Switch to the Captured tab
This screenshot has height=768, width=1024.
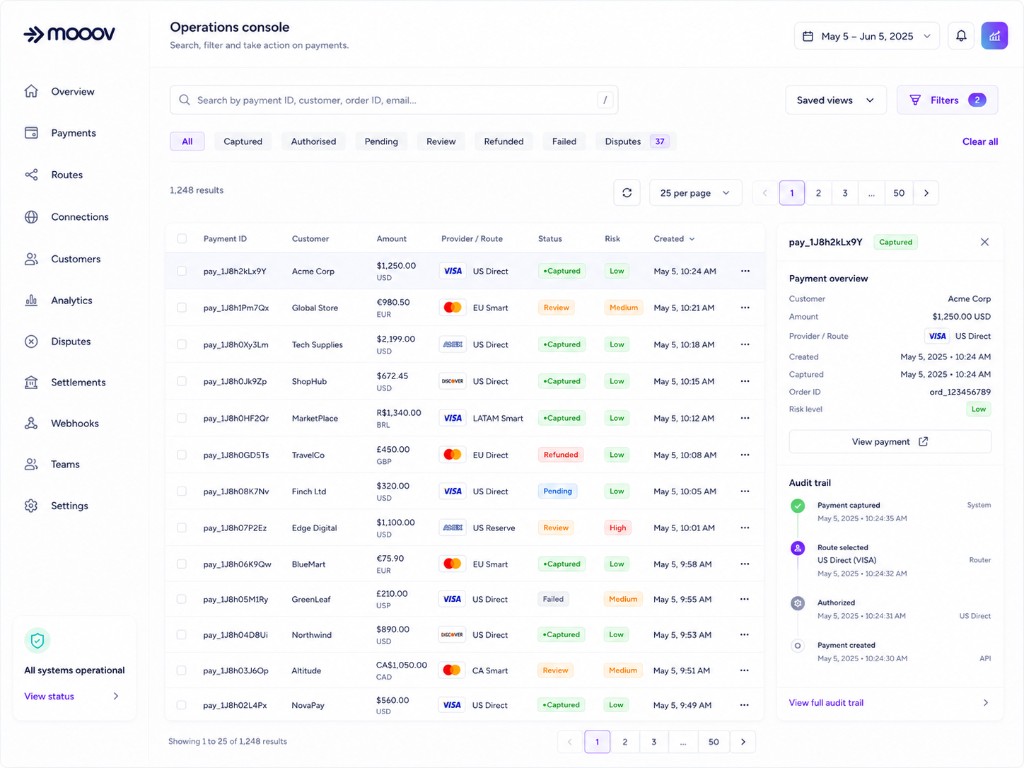click(243, 142)
